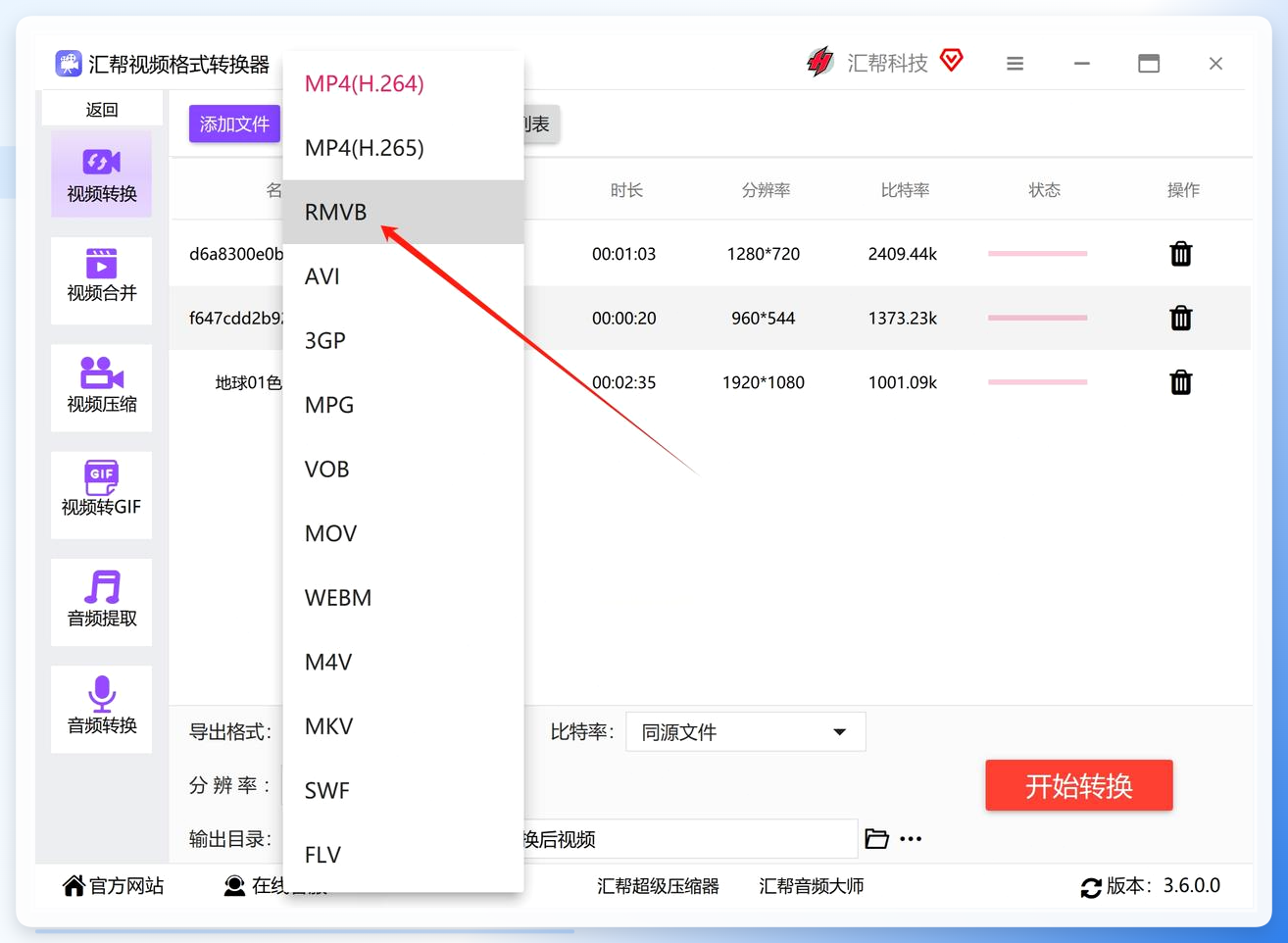Click the three-dots browse directory icon
1288x943 pixels.
[x=911, y=839]
